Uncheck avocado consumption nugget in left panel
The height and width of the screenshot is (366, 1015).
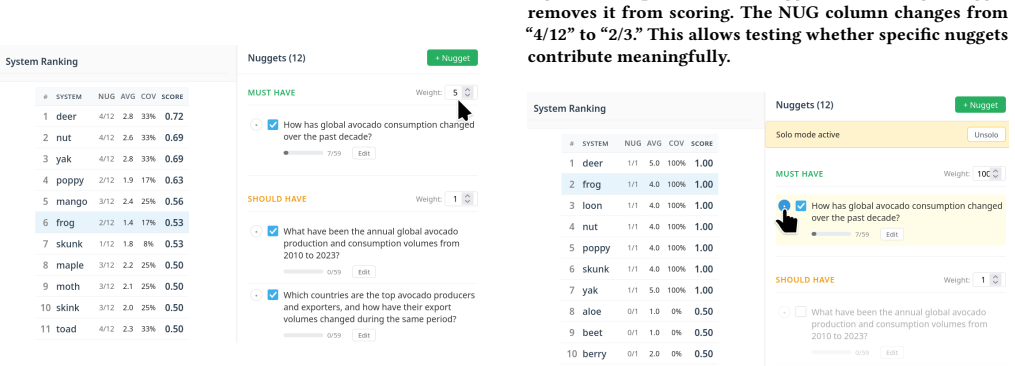click(273, 124)
